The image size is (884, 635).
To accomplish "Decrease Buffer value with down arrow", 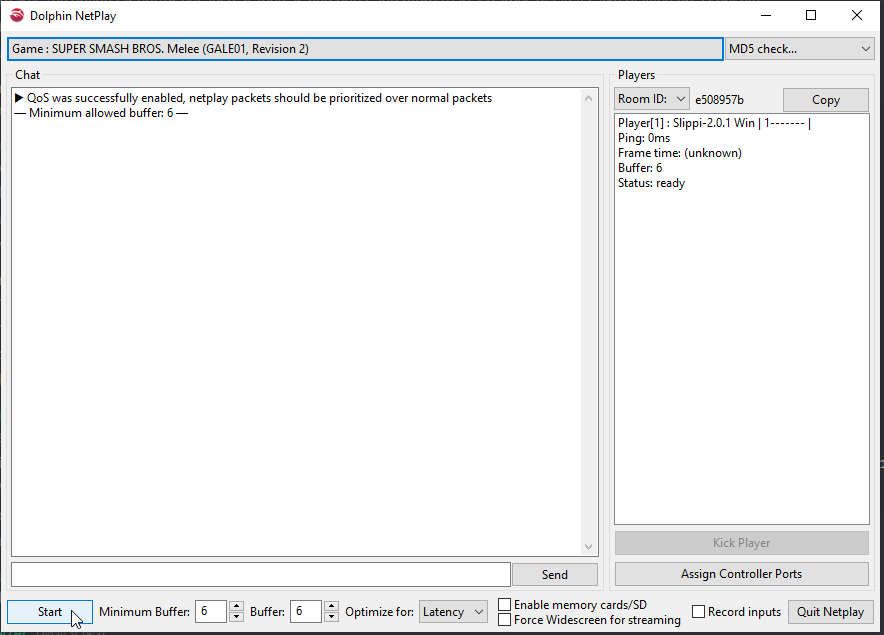I will click(x=332, y=617).
